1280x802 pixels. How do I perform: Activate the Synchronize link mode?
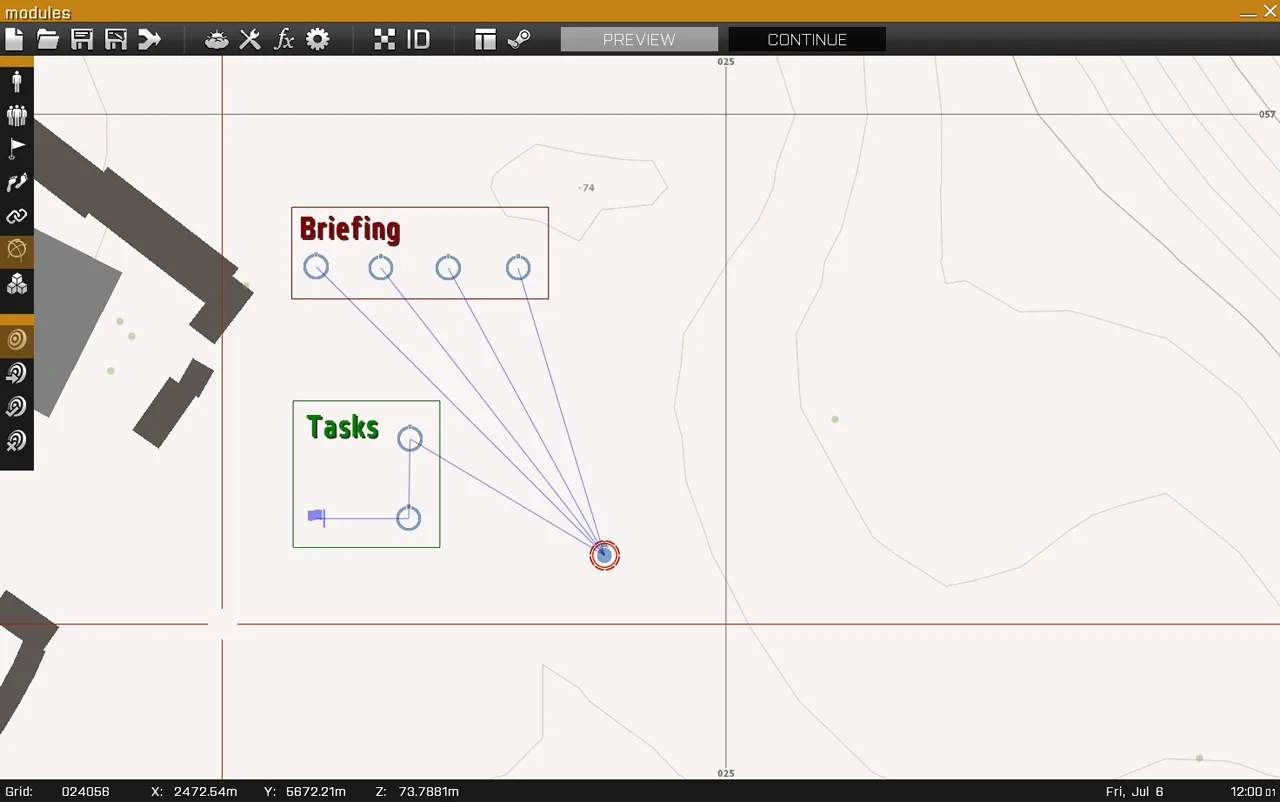coord(16,216)
